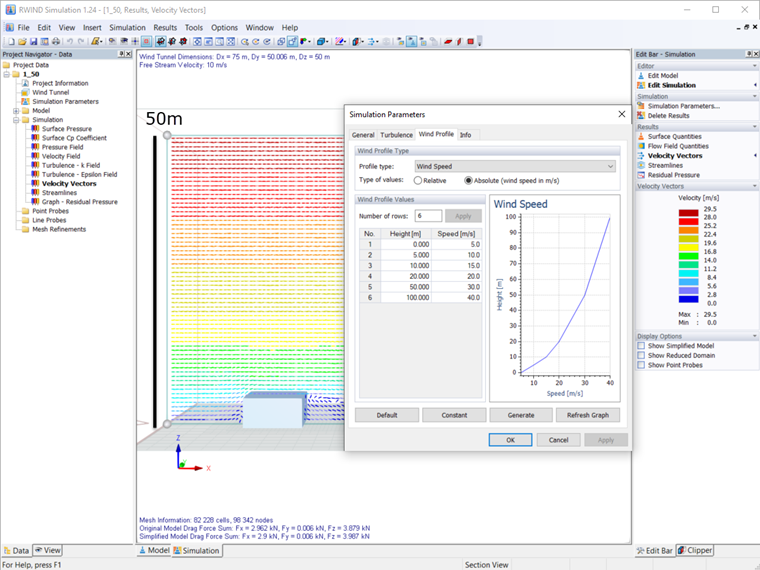Collapse the Simulation section in the Edit Bar
The height and width of the screenshot is (570, 760).
(754, 97)
